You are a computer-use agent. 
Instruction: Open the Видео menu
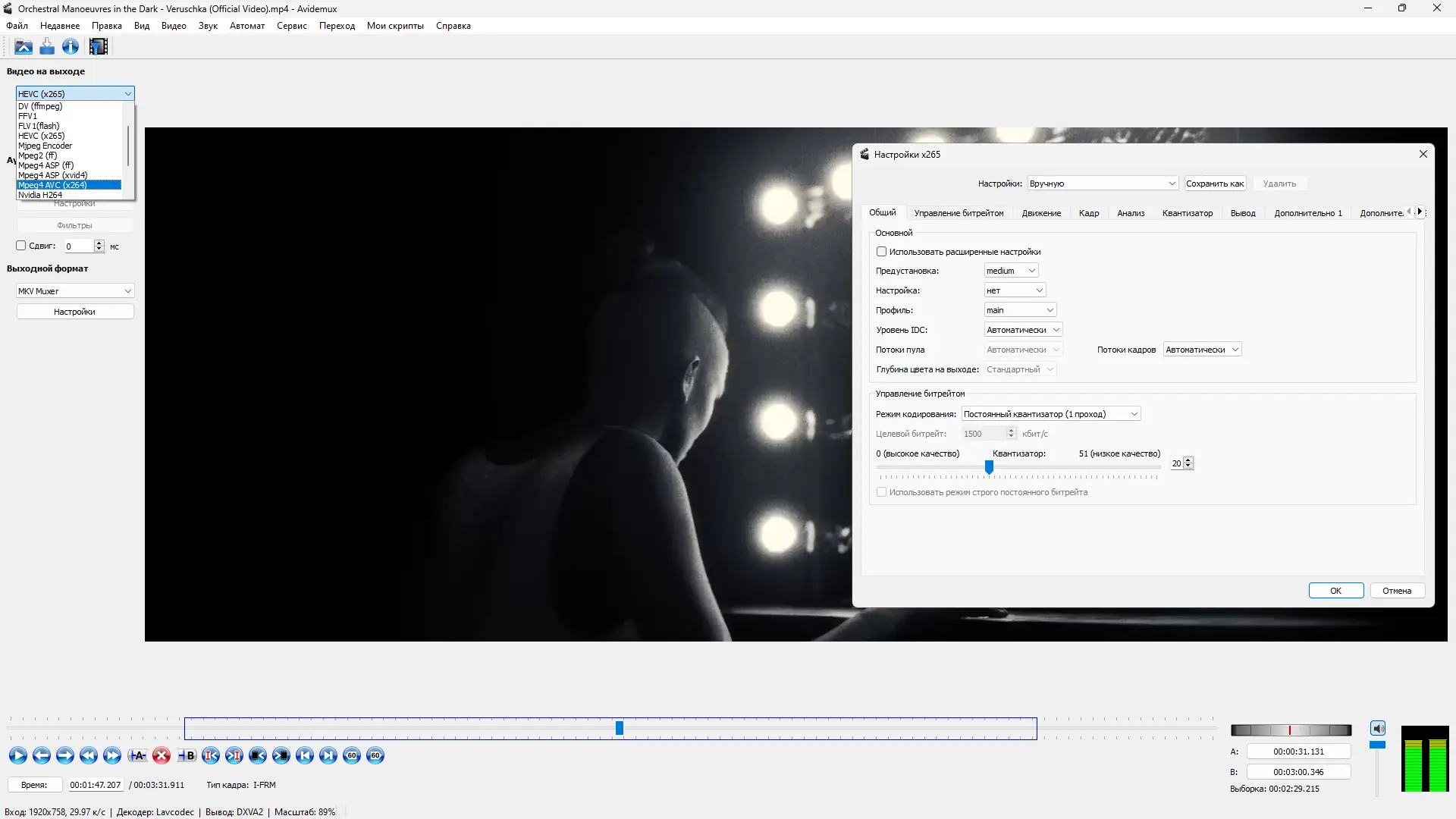click(174, 26)
